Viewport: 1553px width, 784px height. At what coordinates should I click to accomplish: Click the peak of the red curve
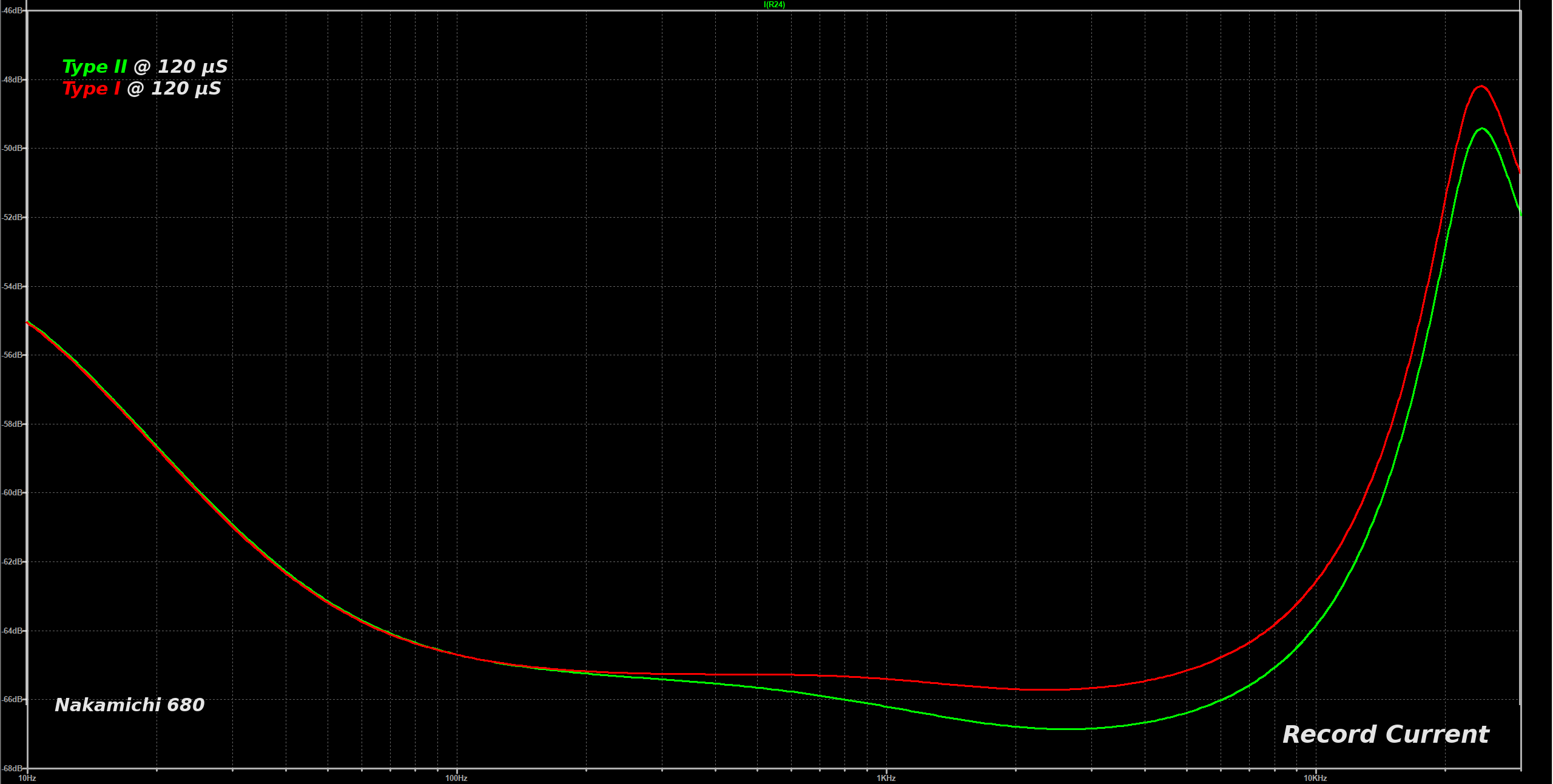tap(1481, 86)
